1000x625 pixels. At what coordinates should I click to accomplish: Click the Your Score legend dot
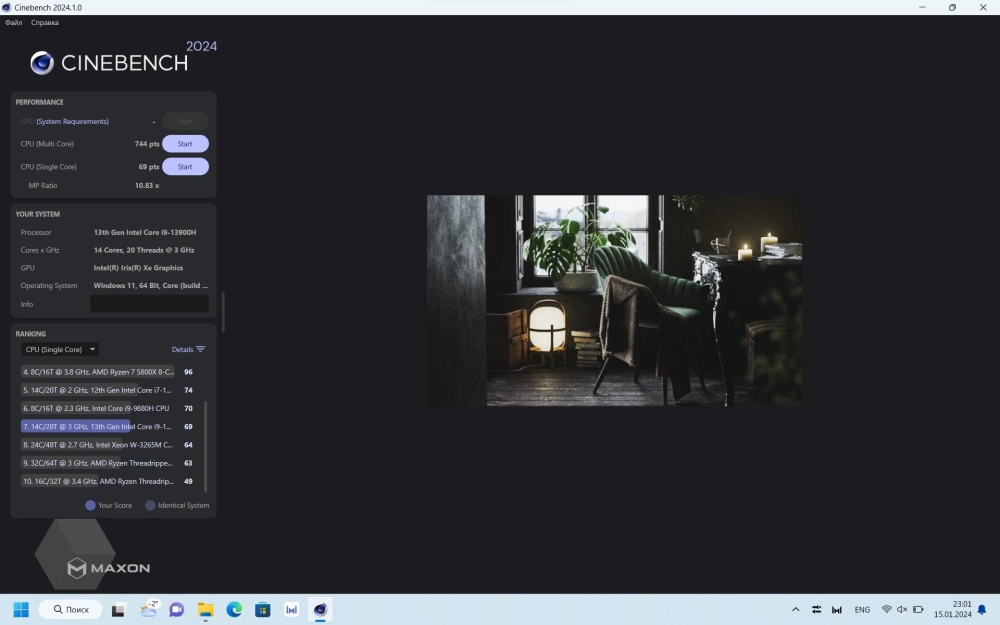[91, 505]
